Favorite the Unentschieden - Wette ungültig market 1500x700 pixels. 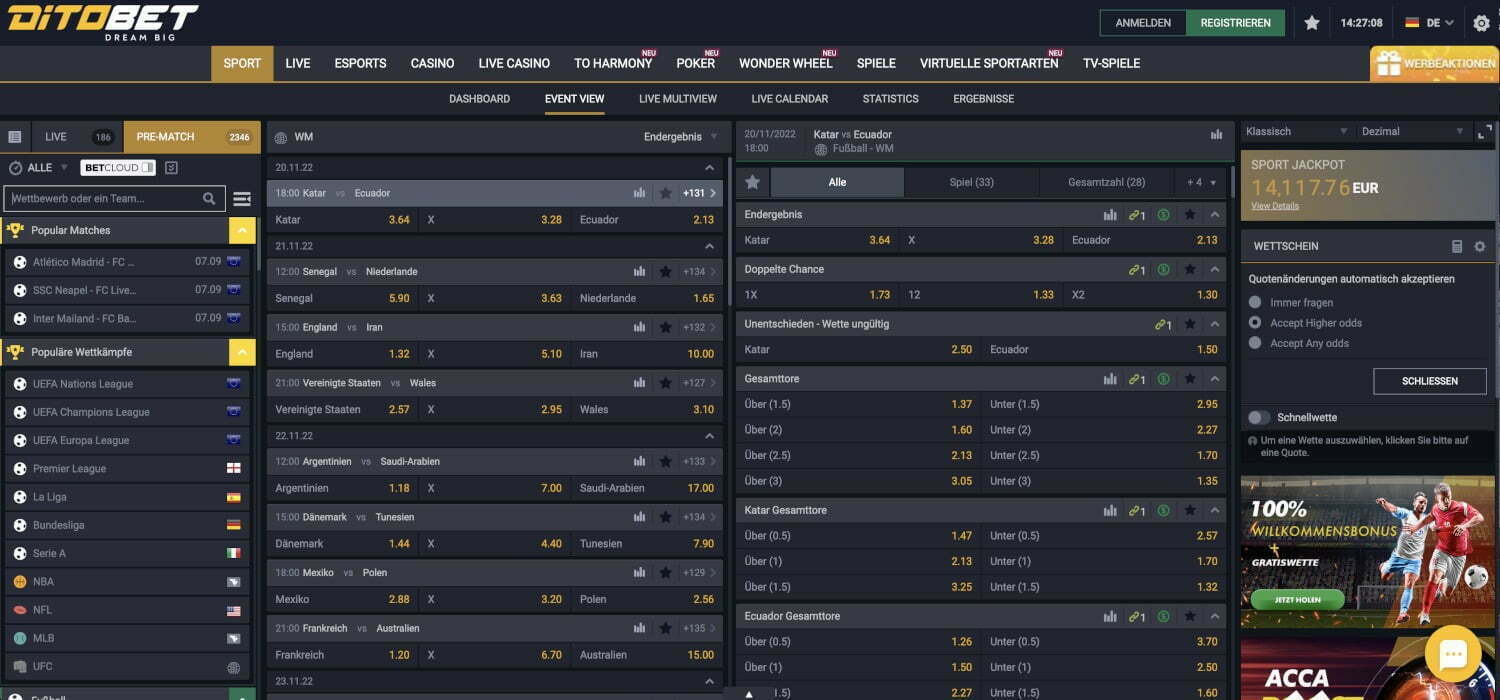(x=1189, y=325)
